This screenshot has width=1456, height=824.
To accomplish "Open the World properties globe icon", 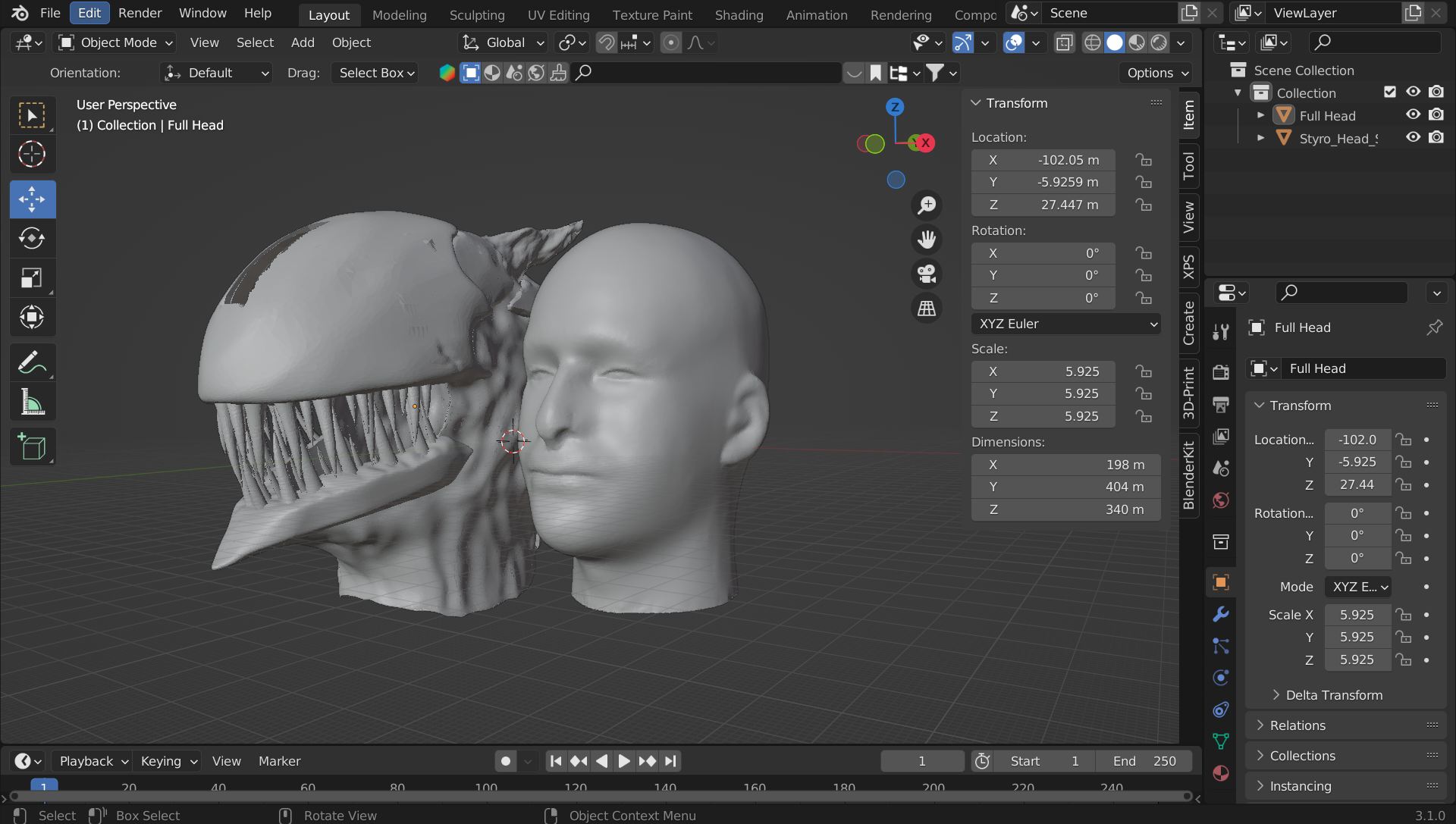I will click(x=1221, y=500).
